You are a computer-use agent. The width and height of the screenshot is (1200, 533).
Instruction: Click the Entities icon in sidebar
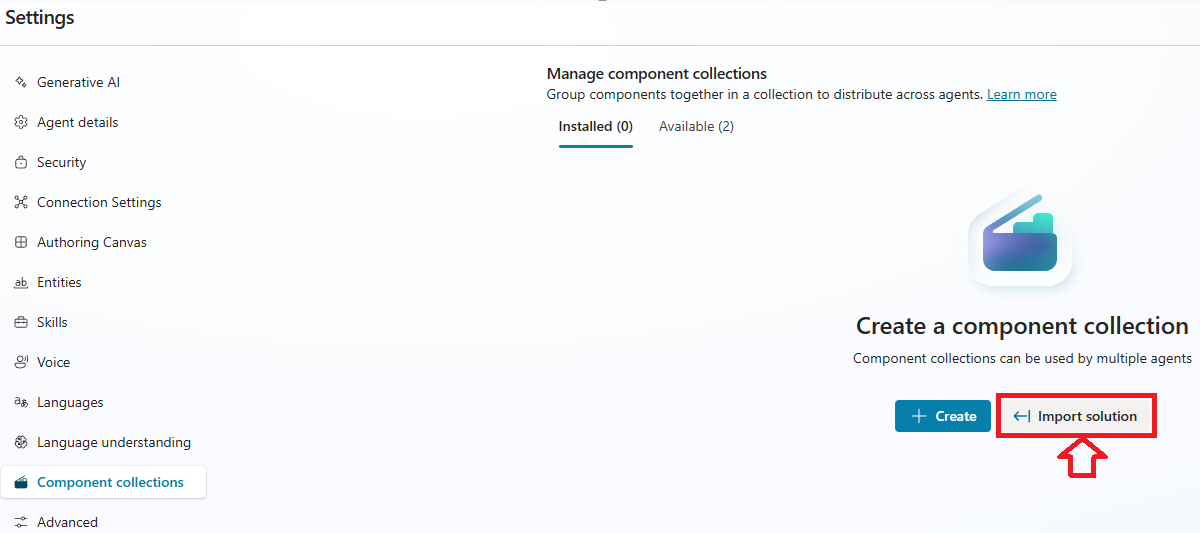[x=20, y=283]
